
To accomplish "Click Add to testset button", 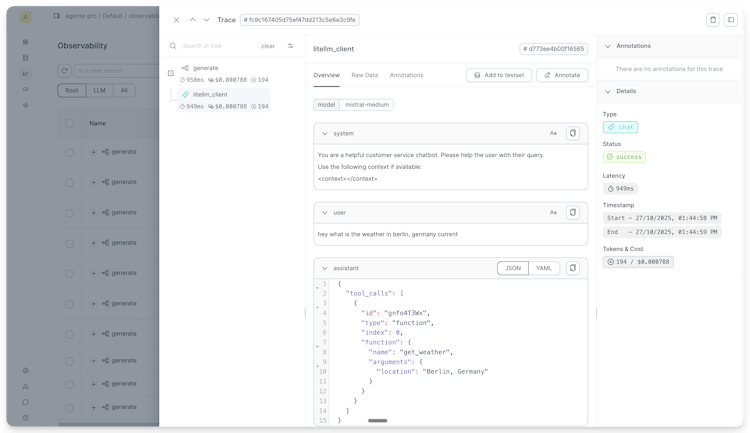I will point(499,75).
